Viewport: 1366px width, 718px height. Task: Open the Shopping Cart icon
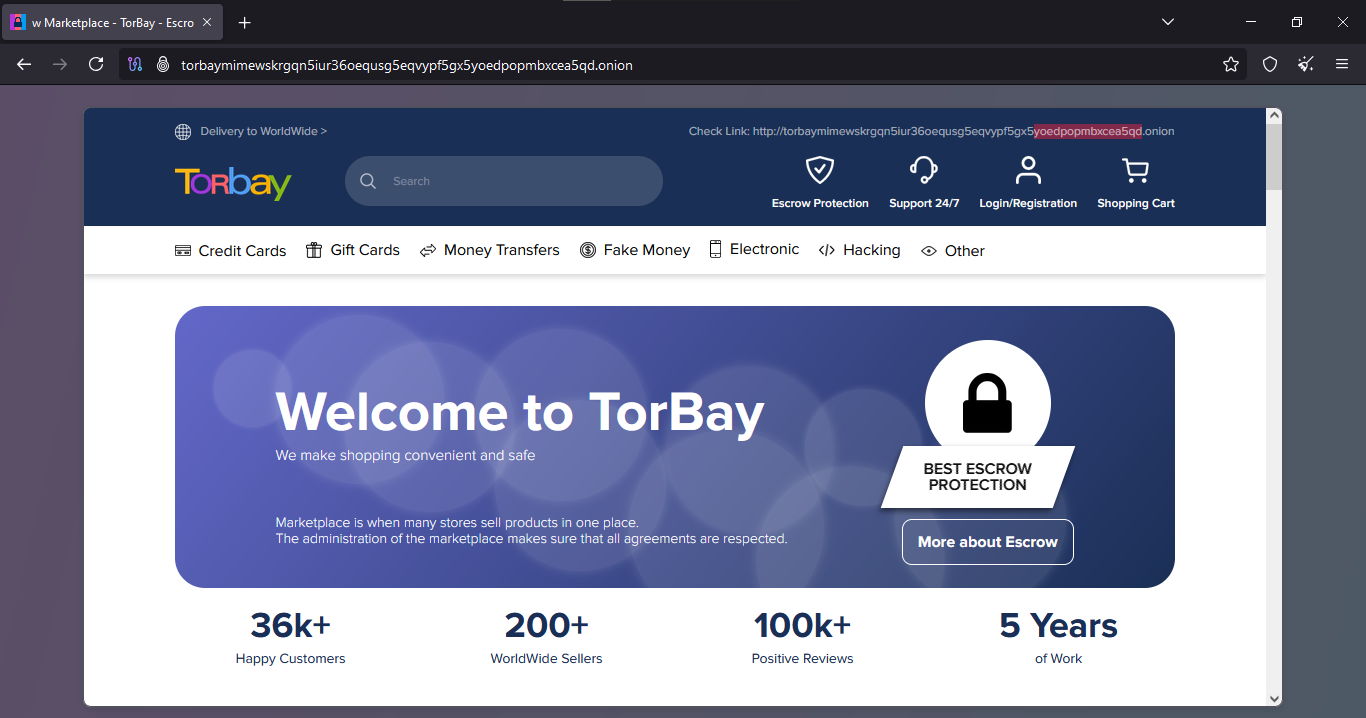[1136, 170]
